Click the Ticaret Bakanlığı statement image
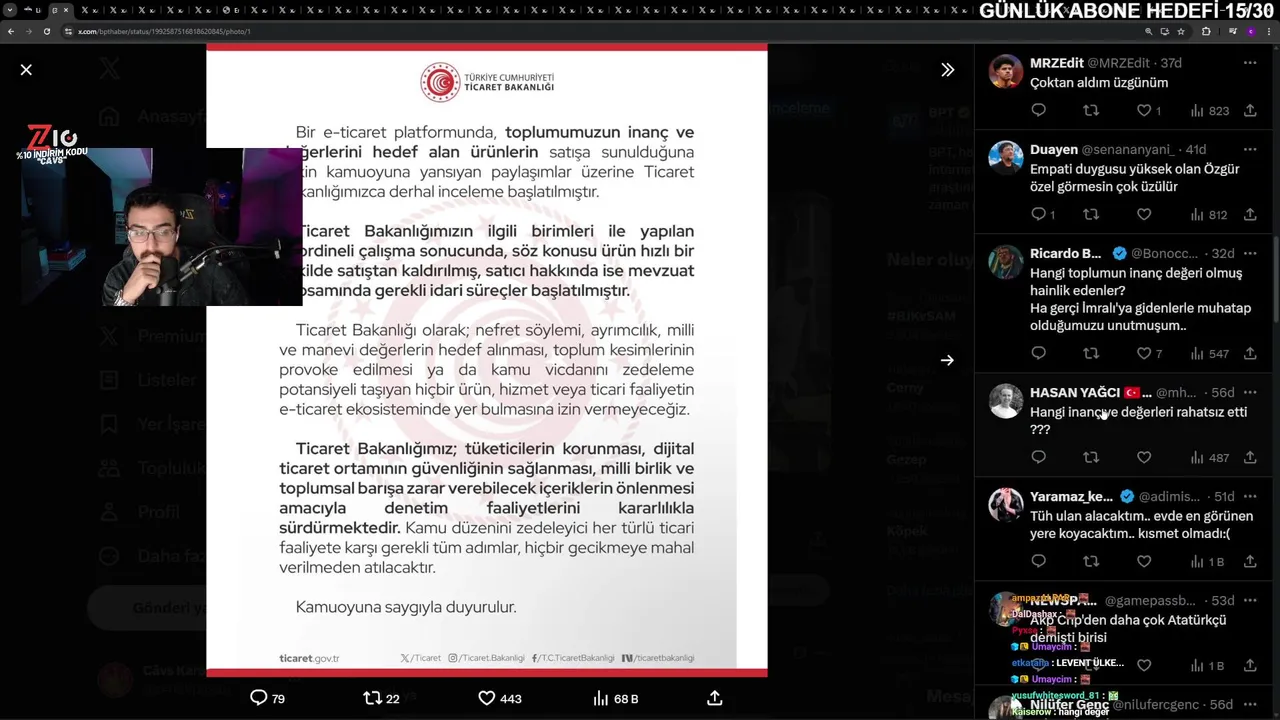 point(487,360)
